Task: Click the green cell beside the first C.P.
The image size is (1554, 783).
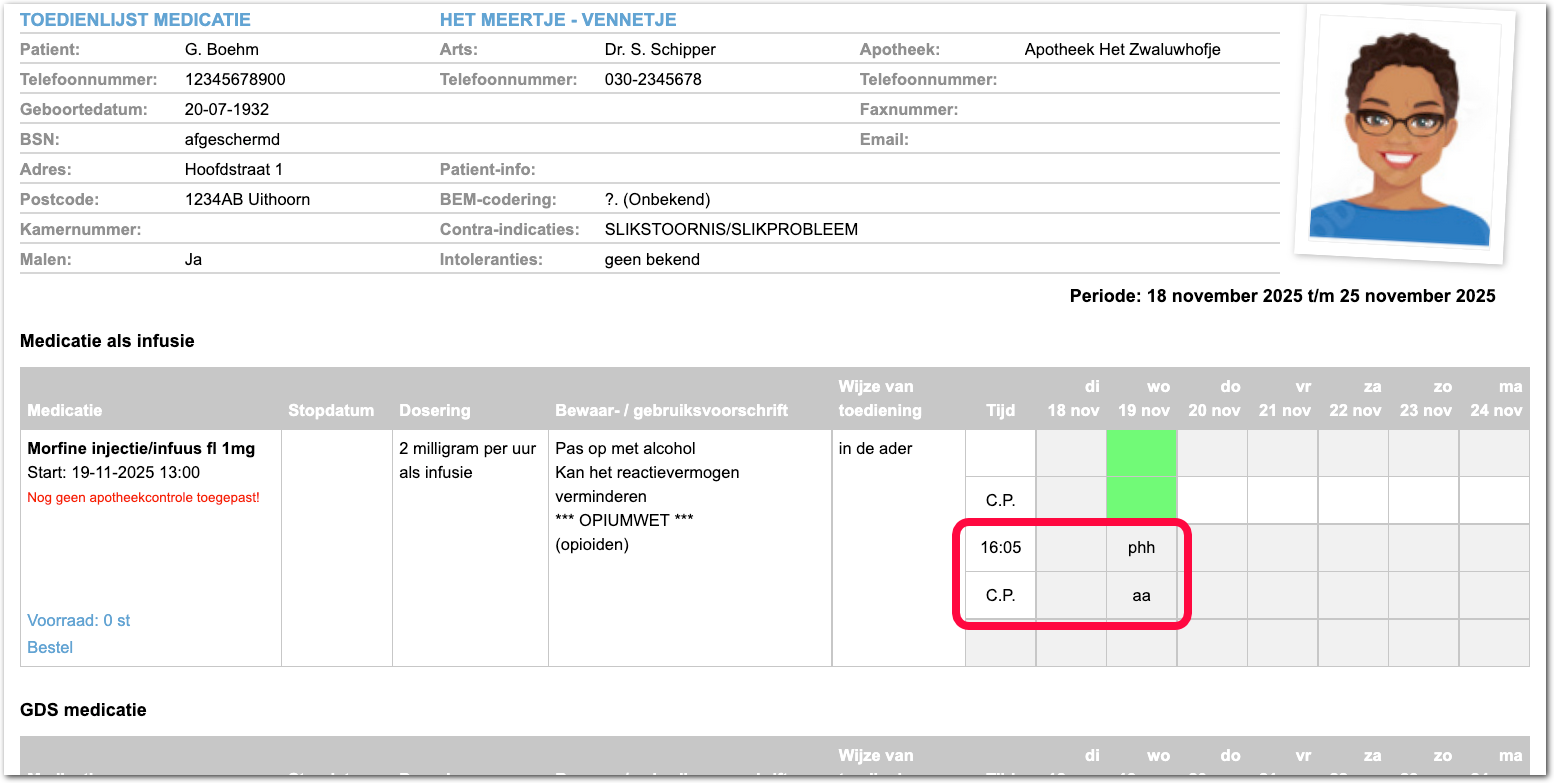Action: tap(1141, 500)
